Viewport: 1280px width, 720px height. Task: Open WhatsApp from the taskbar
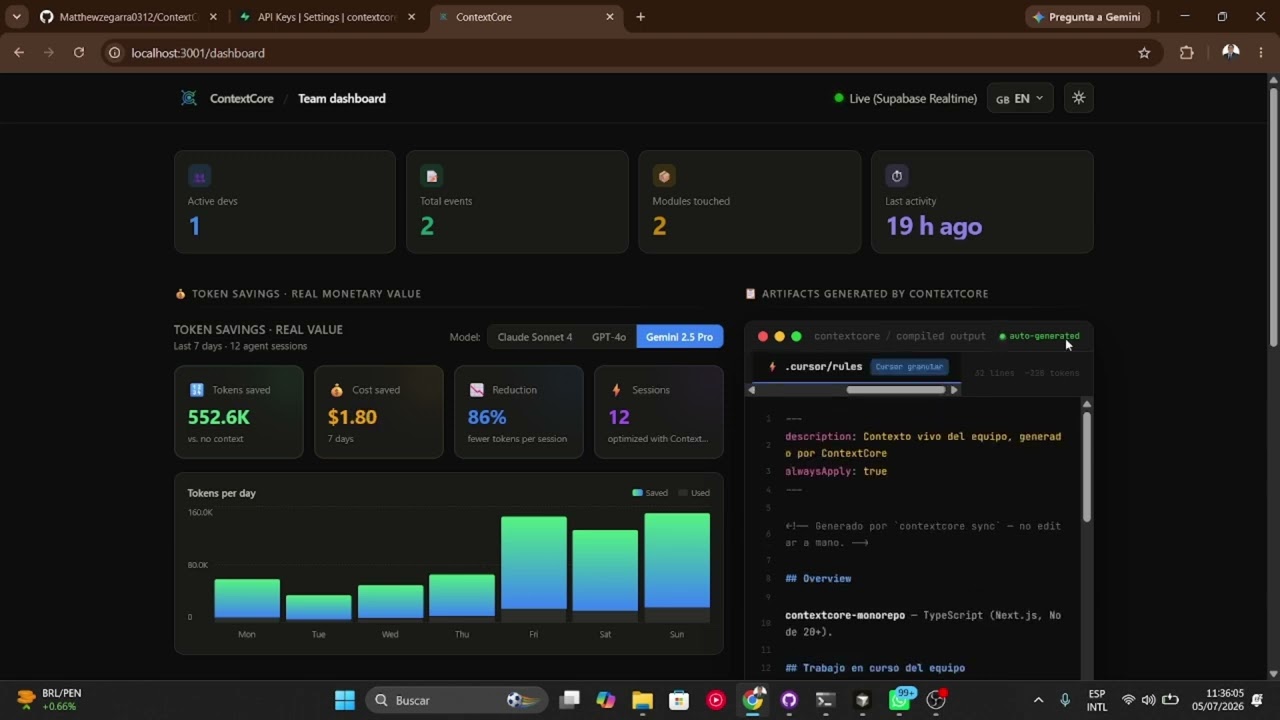point(900,700)
